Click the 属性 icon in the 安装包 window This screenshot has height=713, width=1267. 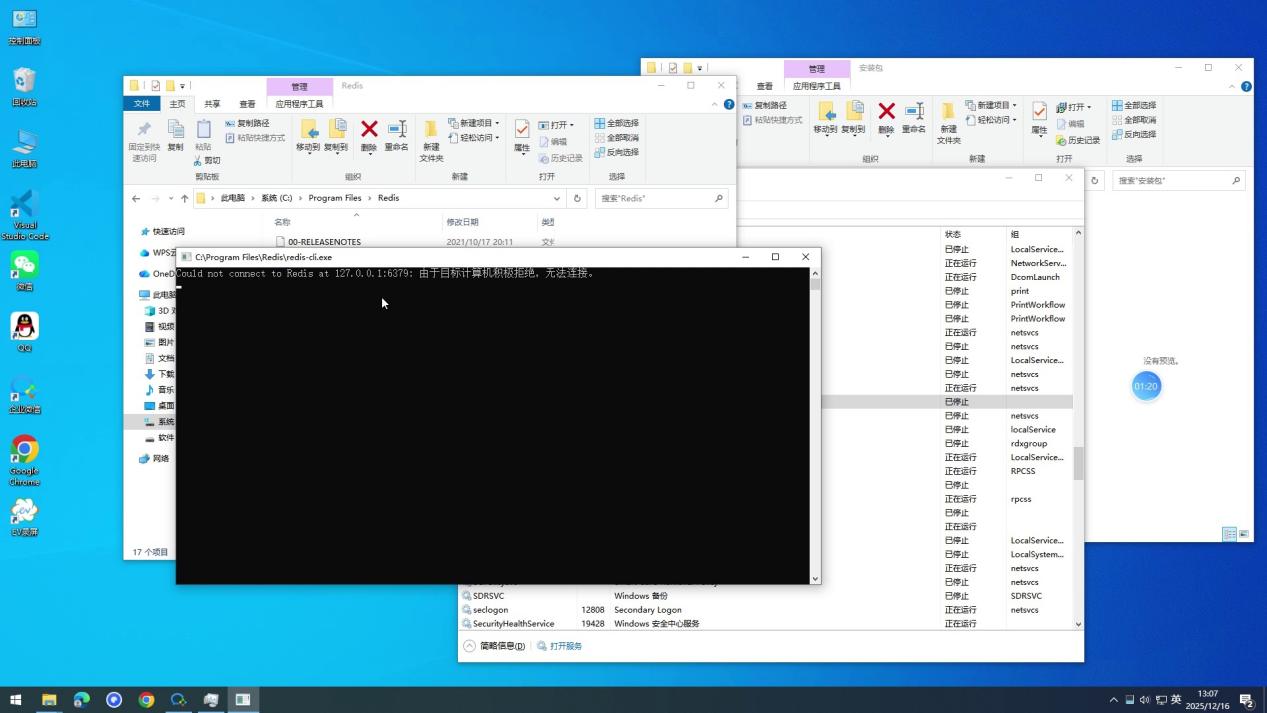coord(1039,115)
